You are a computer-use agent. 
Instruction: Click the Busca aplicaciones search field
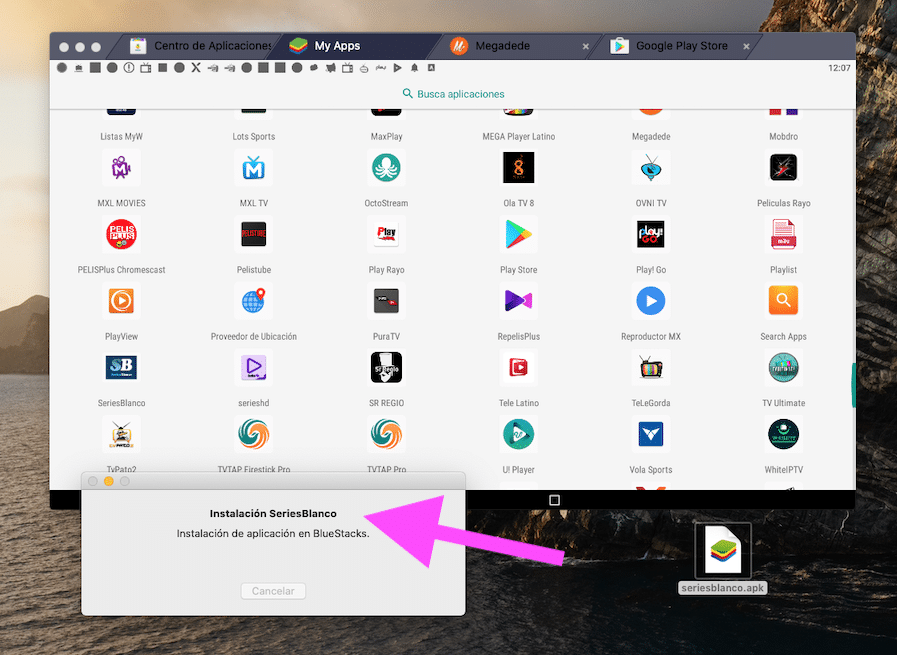[x=454, y=94]
